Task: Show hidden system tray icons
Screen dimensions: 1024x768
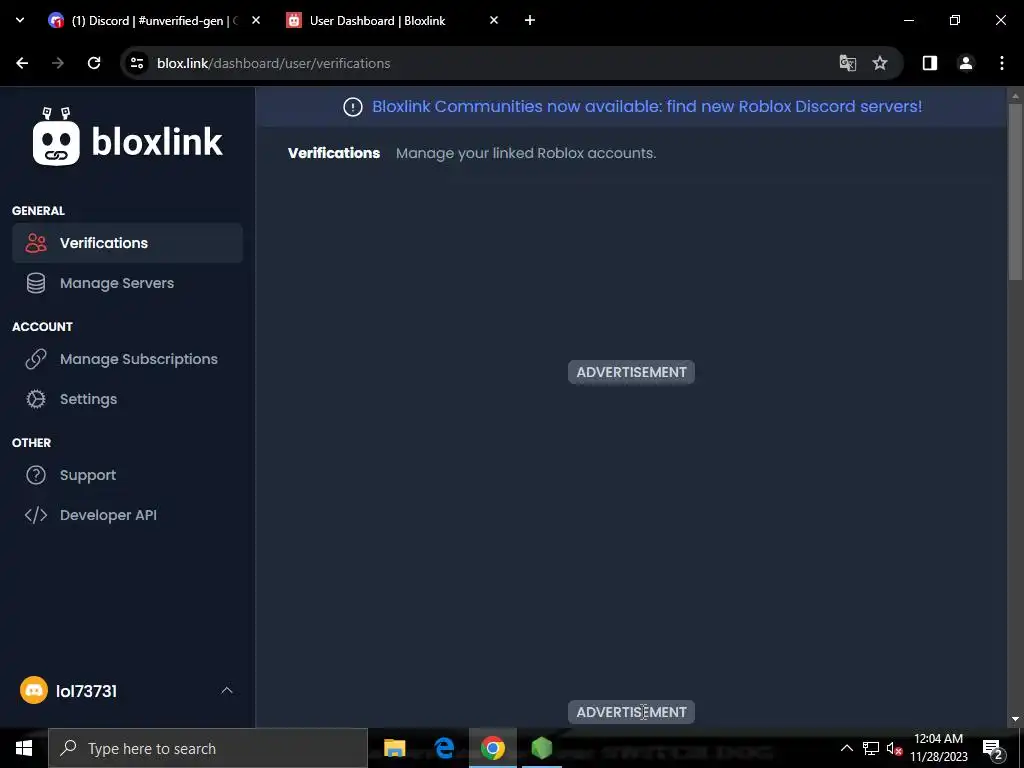Action: pos(846,748)
